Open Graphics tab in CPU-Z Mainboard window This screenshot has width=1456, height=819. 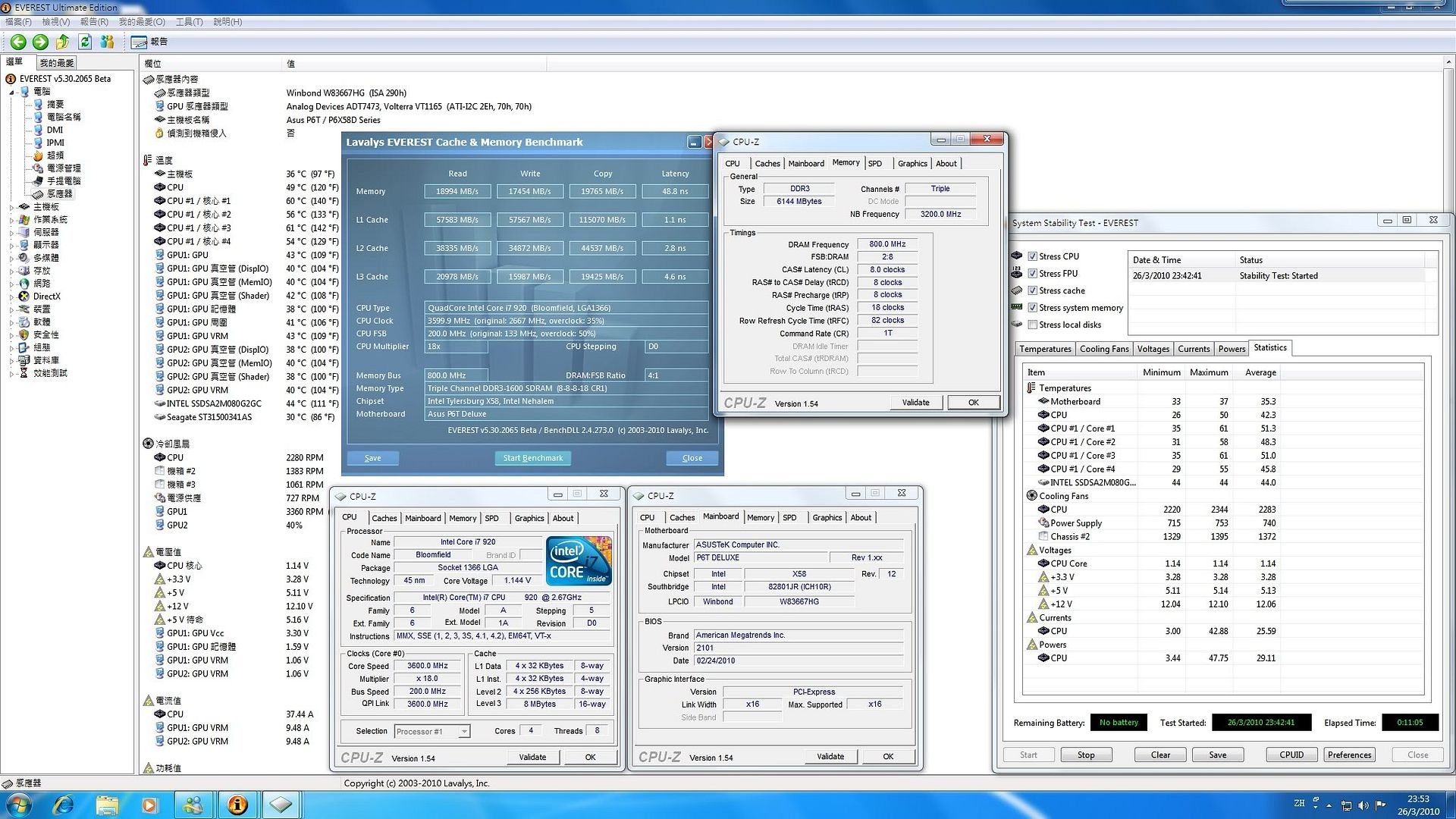(827, 518)
